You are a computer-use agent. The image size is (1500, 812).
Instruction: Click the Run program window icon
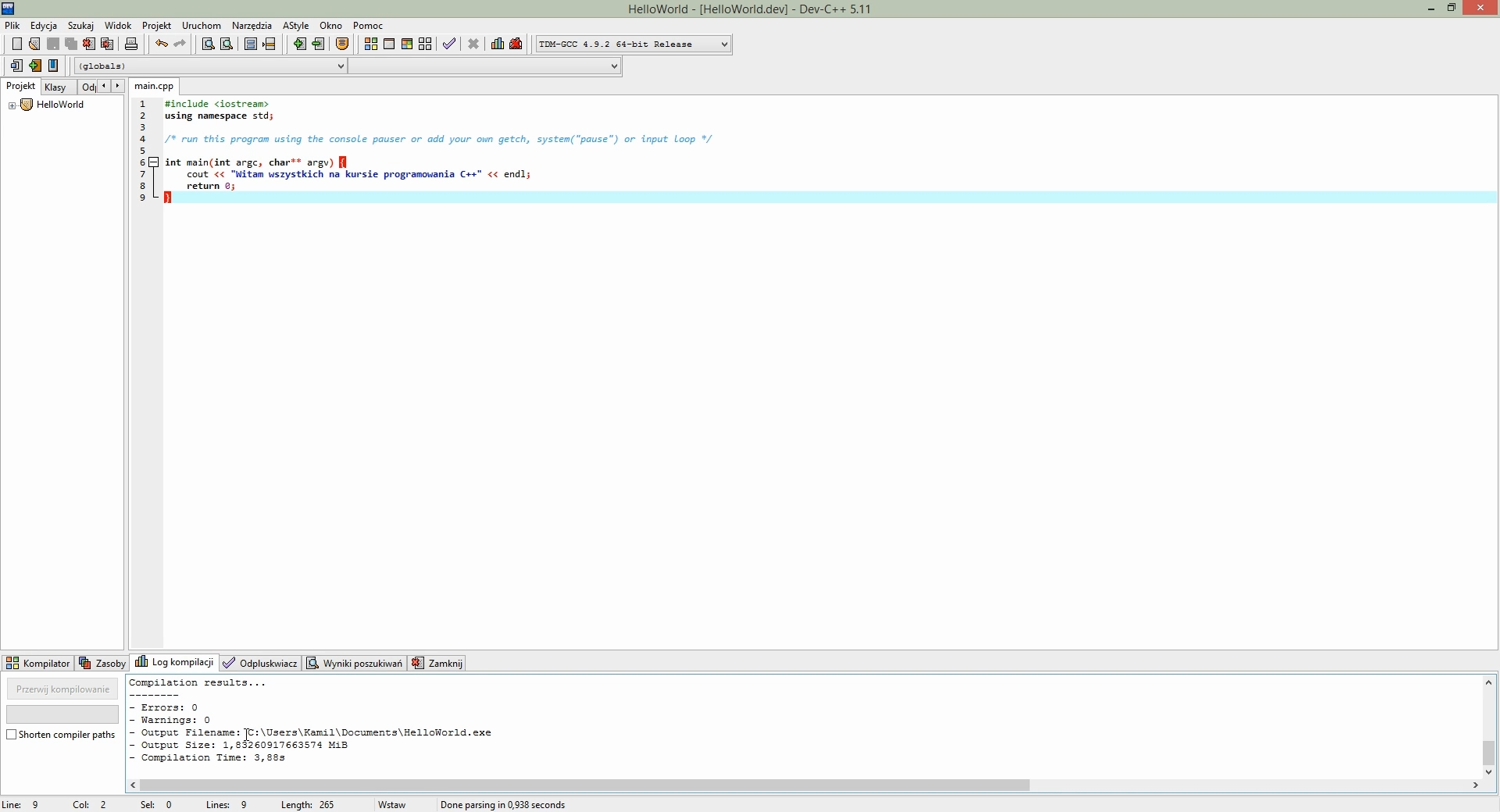coord(389,45)
